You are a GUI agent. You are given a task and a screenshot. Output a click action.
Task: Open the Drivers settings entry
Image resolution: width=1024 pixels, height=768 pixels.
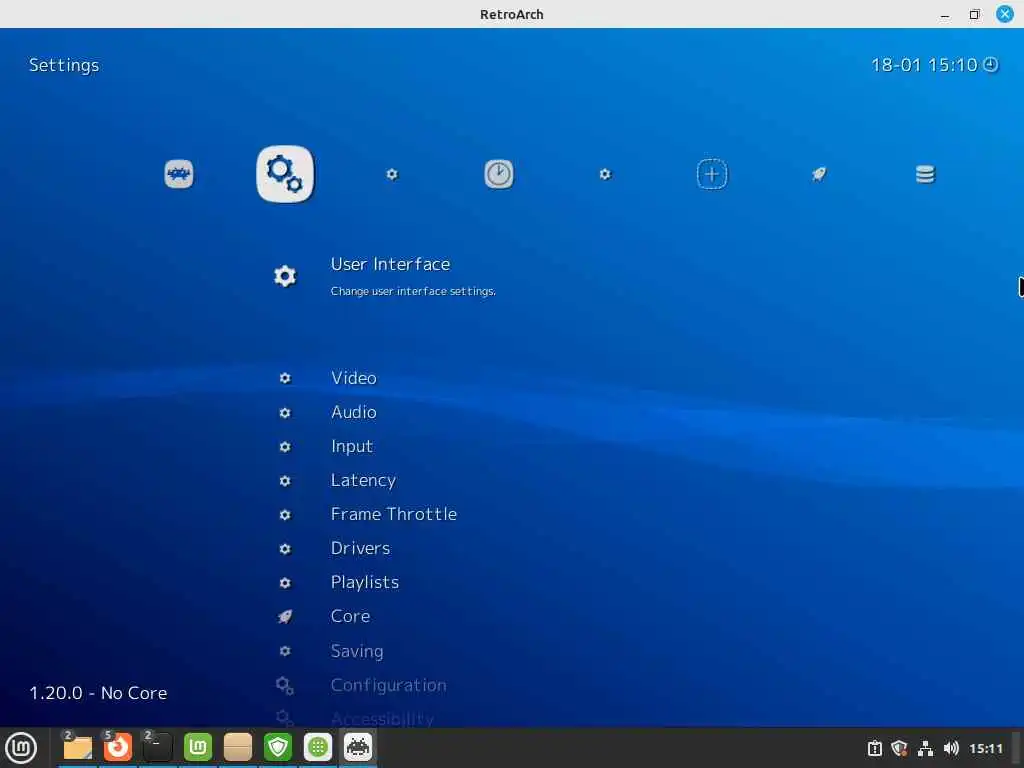(360, 549)
